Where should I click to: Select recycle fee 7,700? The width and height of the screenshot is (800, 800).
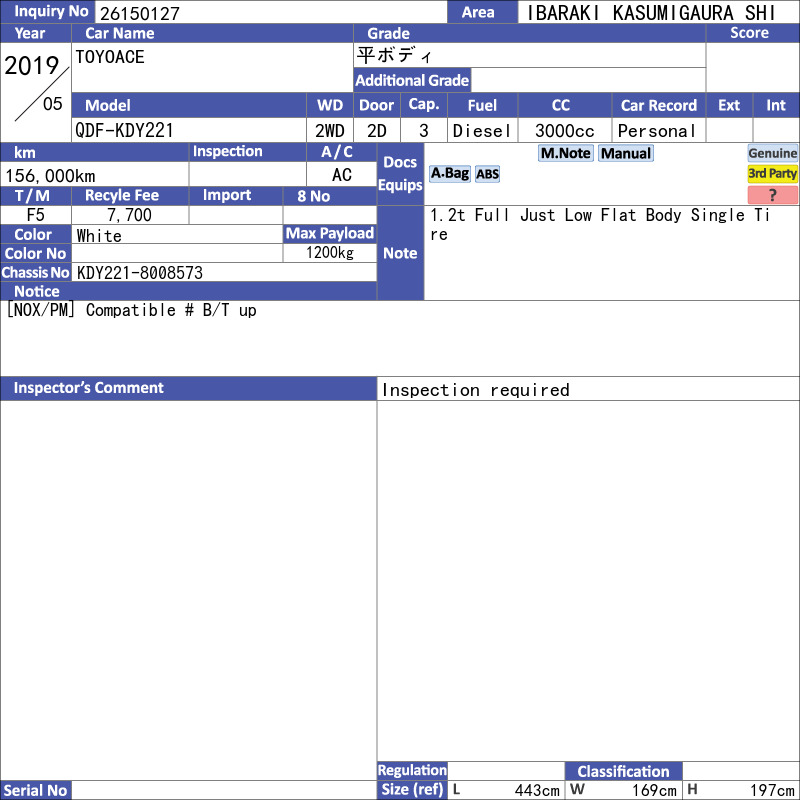point(129,215)
